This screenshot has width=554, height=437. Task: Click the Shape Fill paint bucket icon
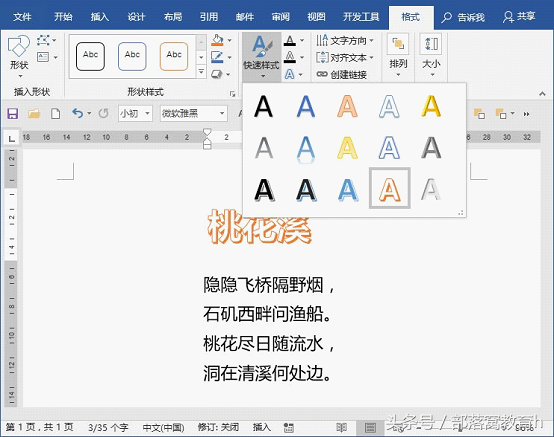[x=217, y=40]
